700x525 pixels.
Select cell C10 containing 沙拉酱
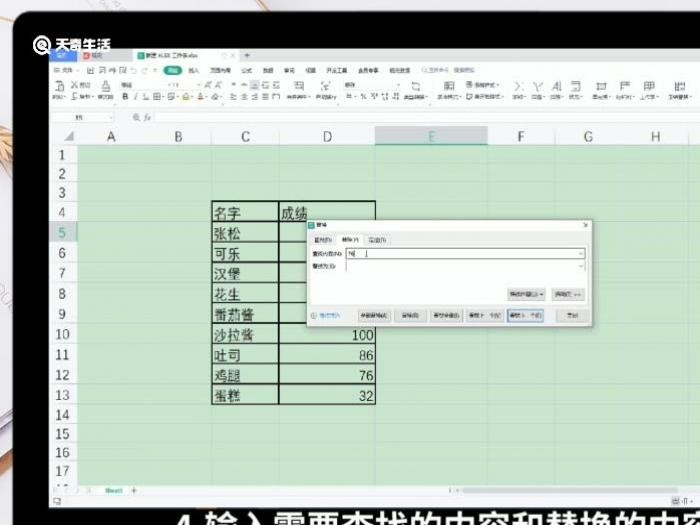245,335
